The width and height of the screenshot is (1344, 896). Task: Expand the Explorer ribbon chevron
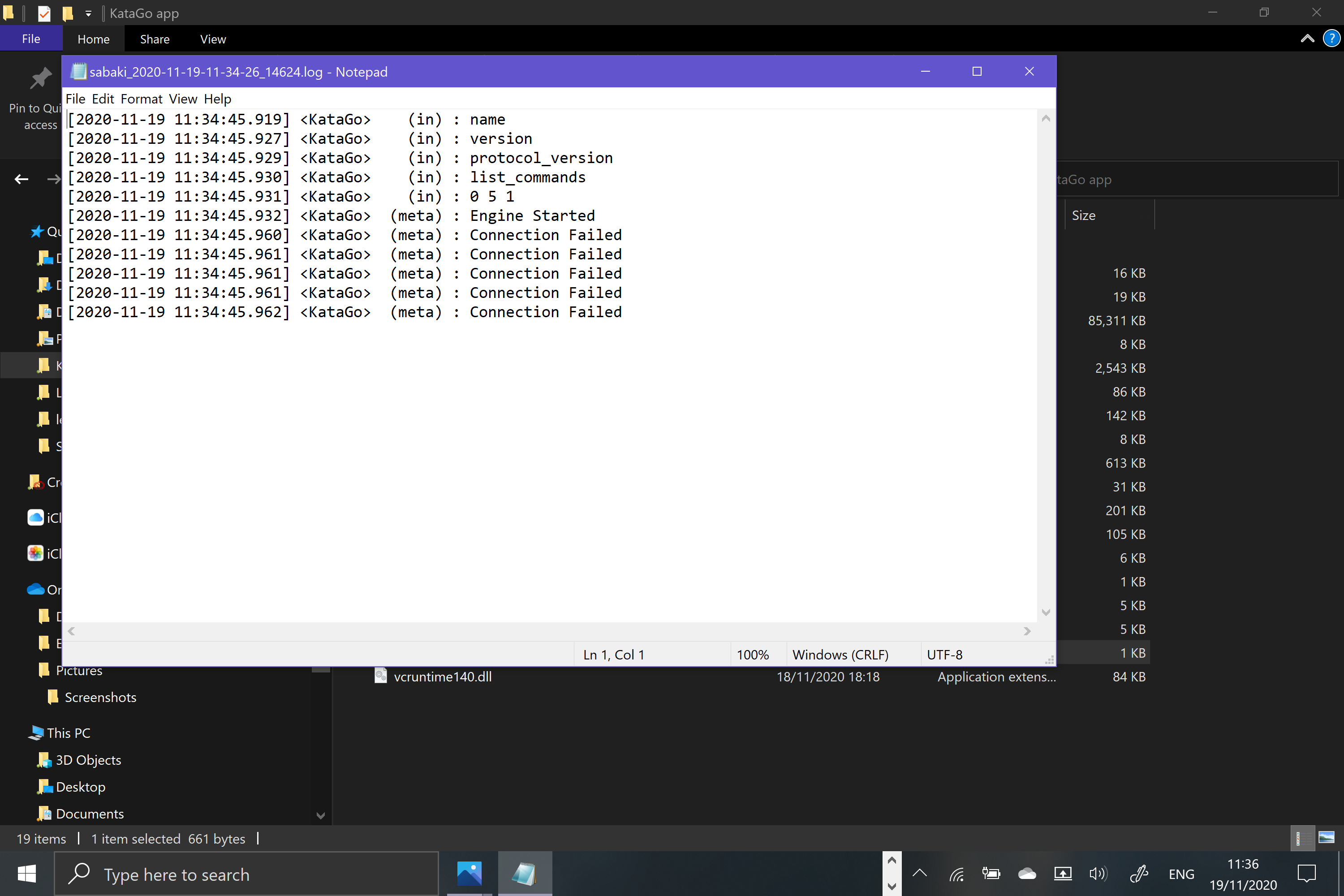pos(1307,39)
